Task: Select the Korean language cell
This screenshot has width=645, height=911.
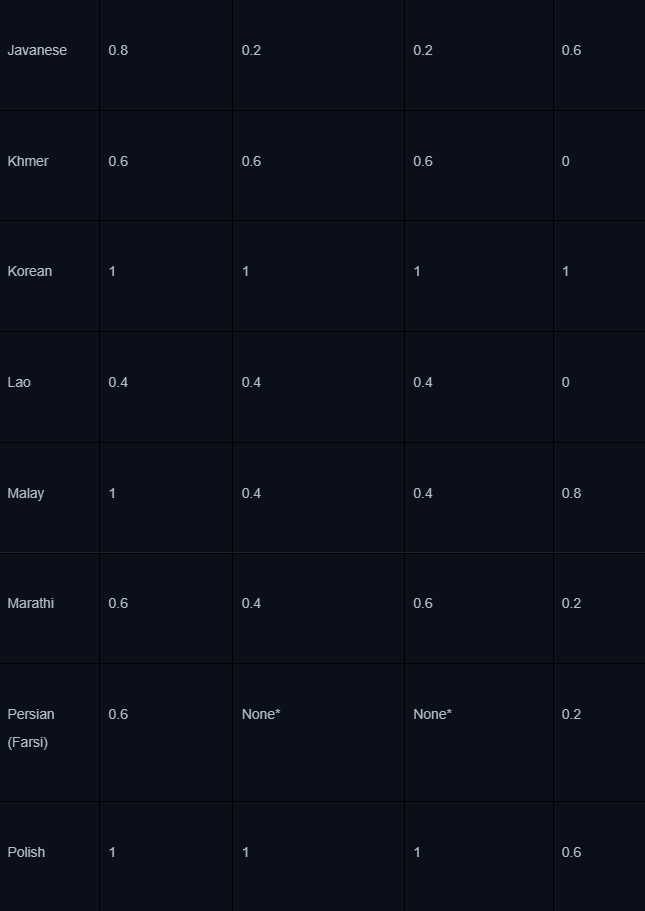Action: pos(30,271)
